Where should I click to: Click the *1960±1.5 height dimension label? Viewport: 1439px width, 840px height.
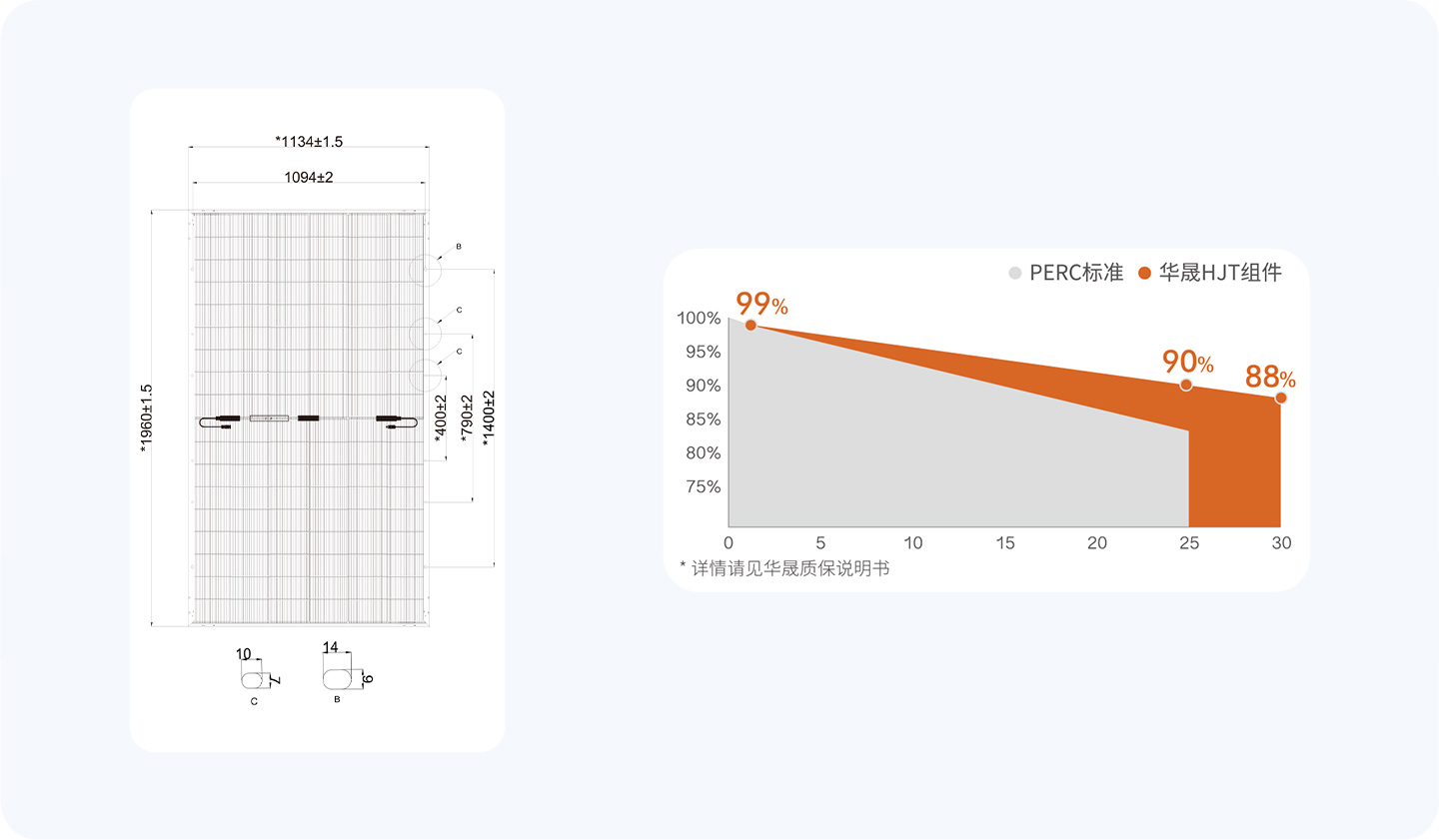[x=147, y=419]
